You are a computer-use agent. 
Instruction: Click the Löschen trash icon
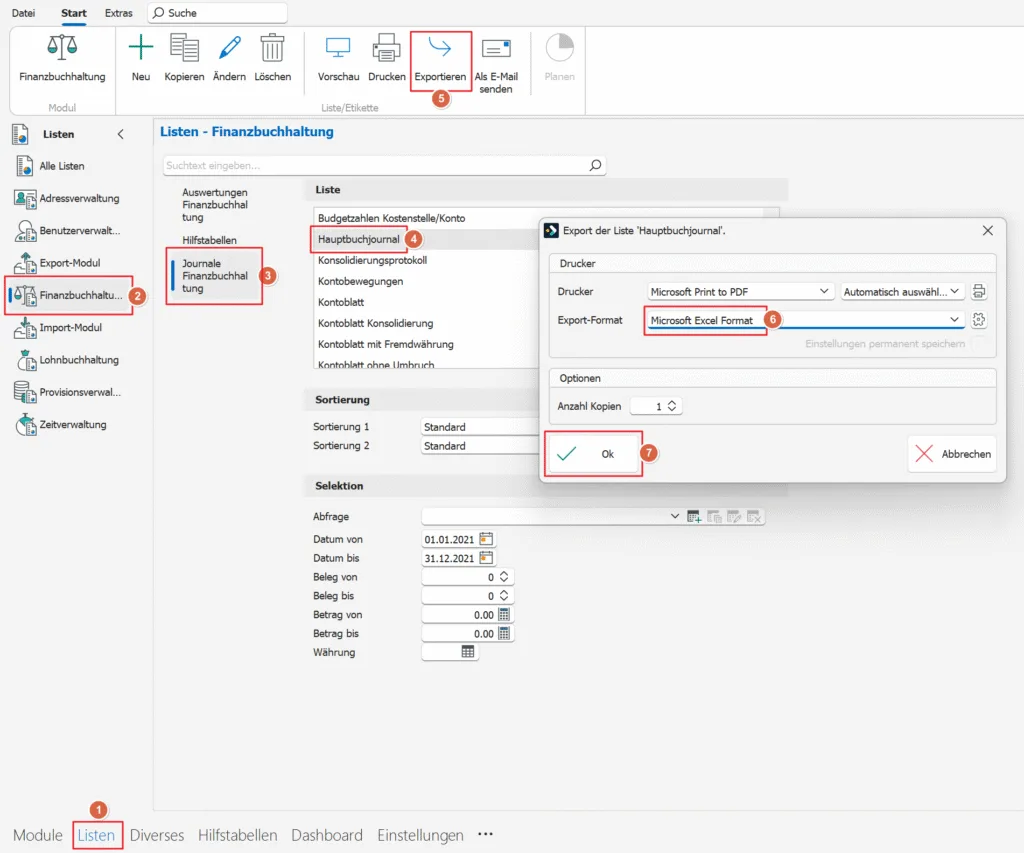pyautogui.click(x=272, y=49)
